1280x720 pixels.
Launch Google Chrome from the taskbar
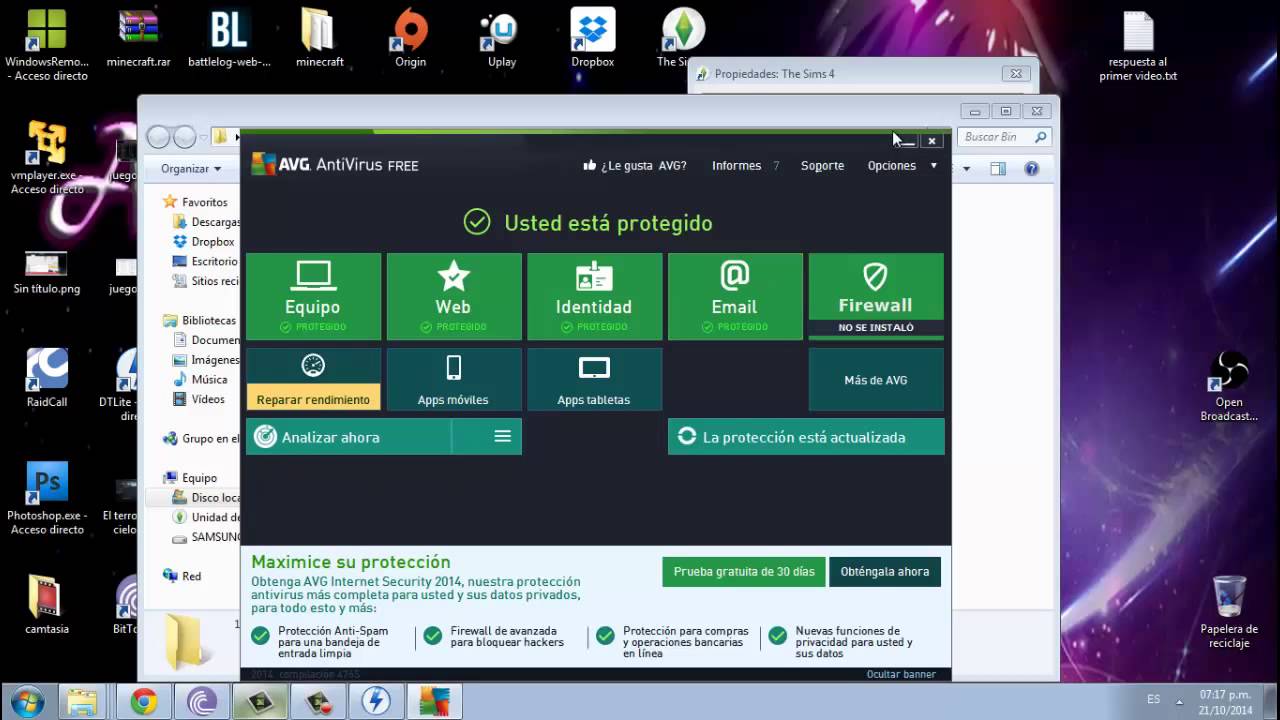tap(144, 701)
